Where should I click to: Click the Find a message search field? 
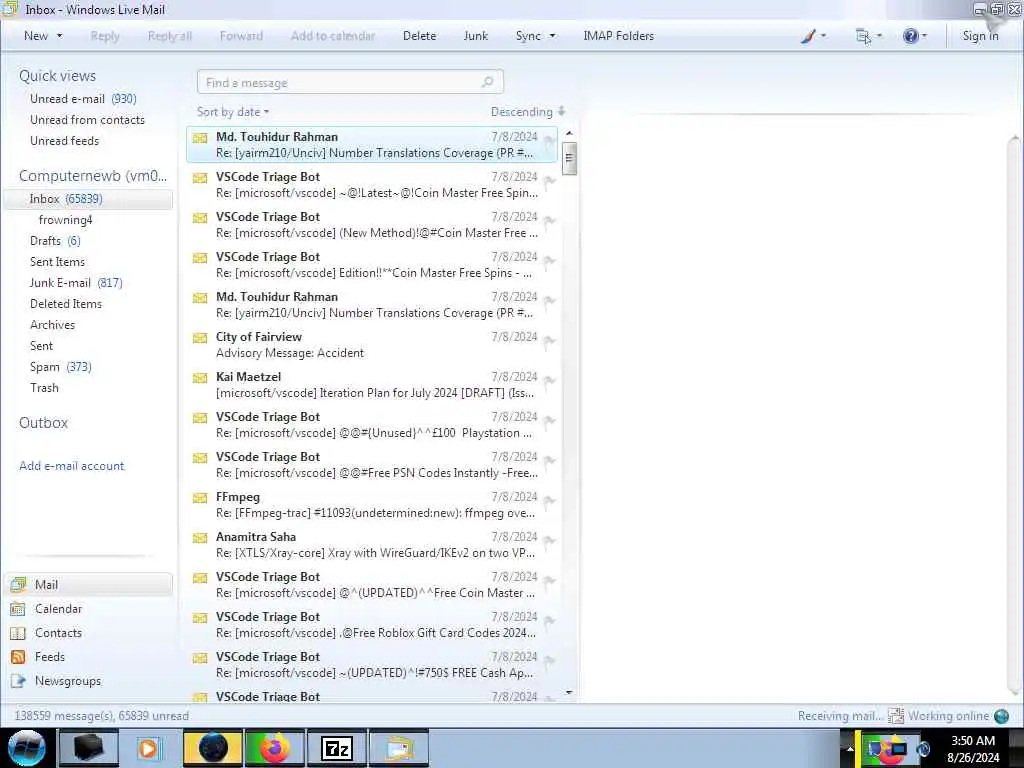pyautogui.click(x=350, y=82)
